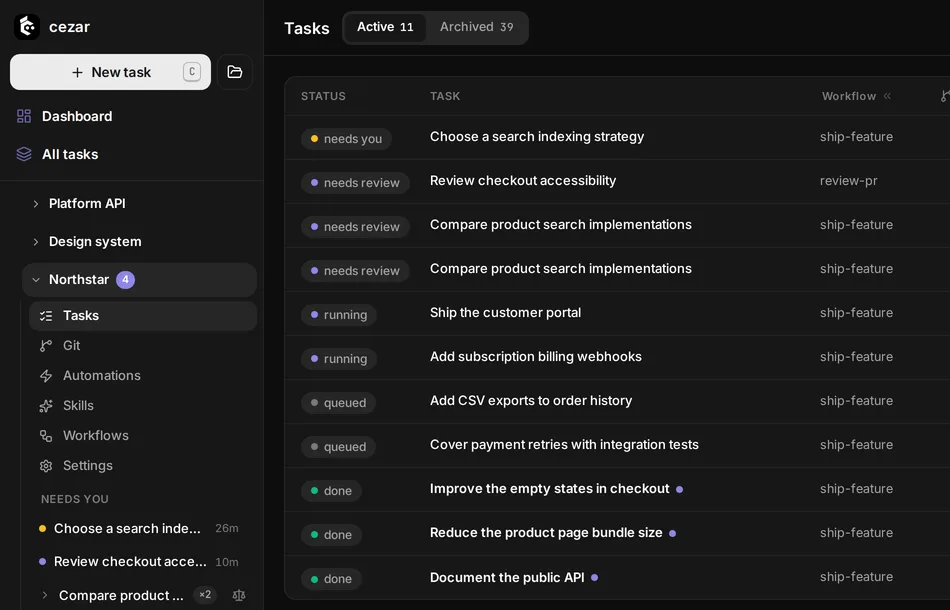Click the x2 badge beside Compare product
The height and width of the screenshot is (610, 950).
tap(205, 595)
